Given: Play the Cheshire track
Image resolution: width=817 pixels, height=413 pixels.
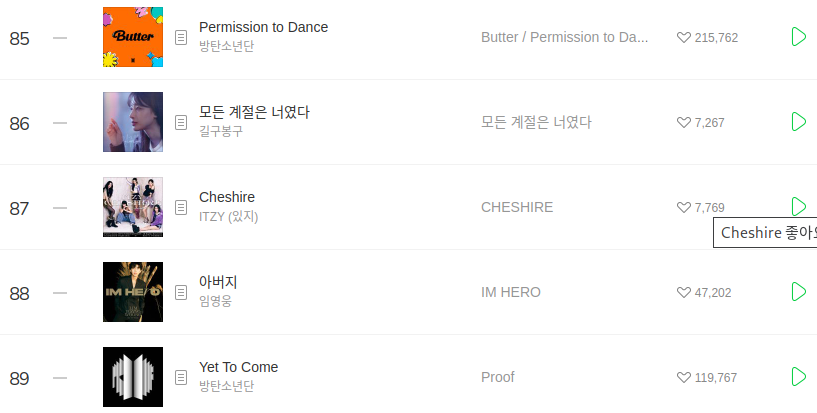Looking at the screenshot, I should [x=798, y=207].
